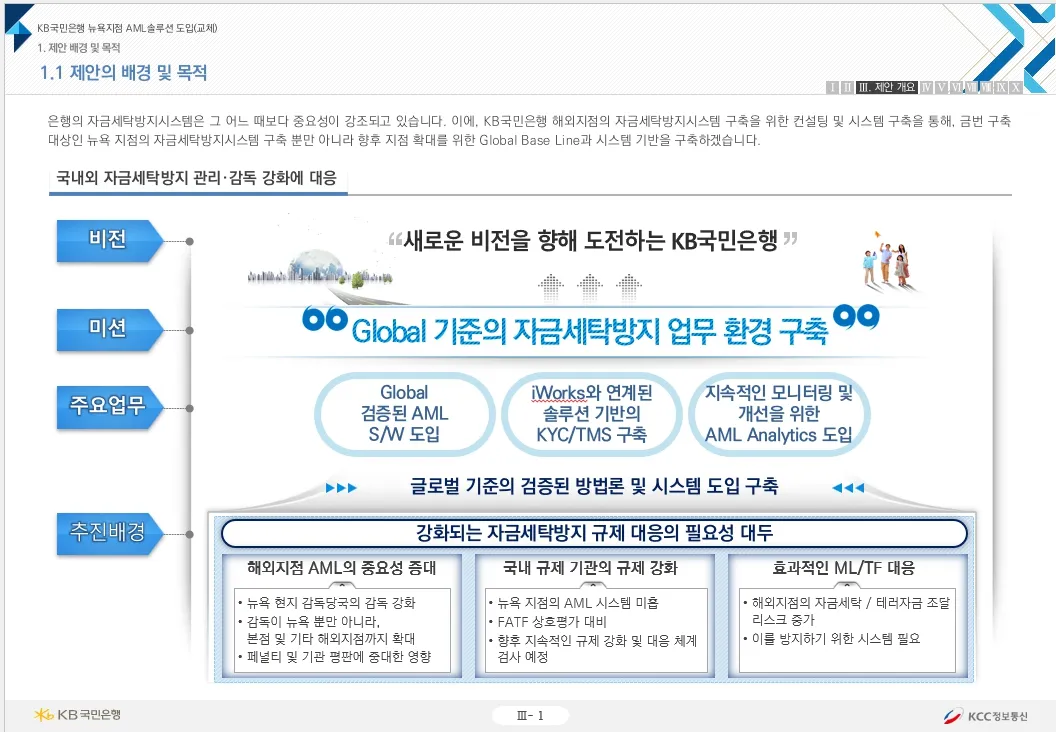Select the globe illustration near the vision banner

click(x=317, y=262)
